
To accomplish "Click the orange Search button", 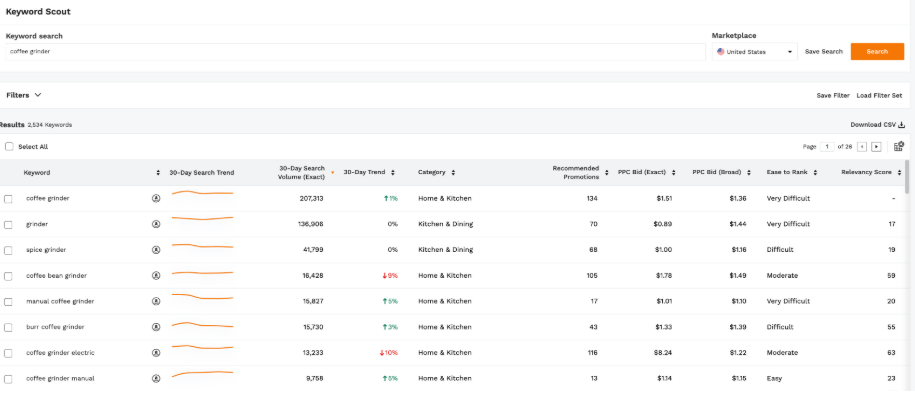I will pyautogui.click(x=877, y=51).
